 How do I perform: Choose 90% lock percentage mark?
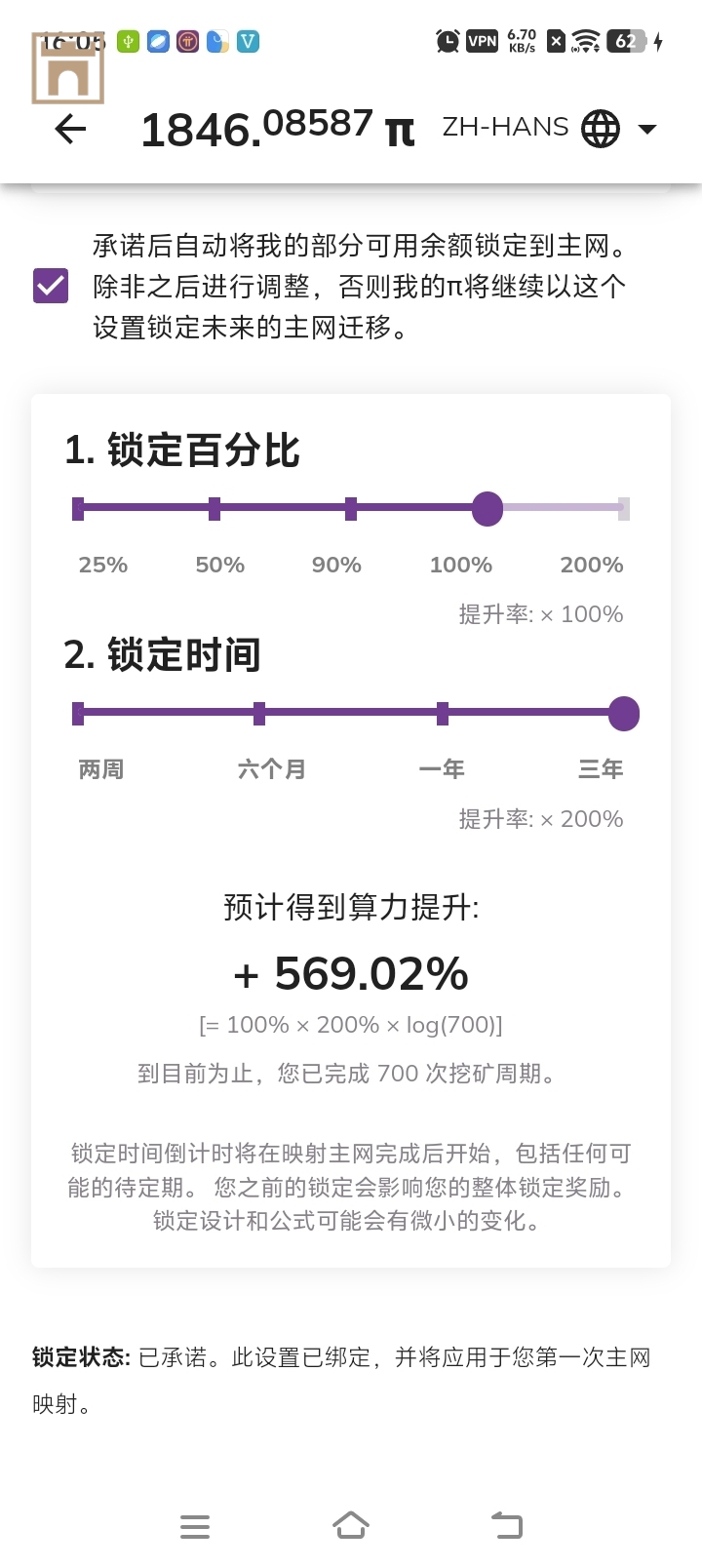[x=351, y=508]
